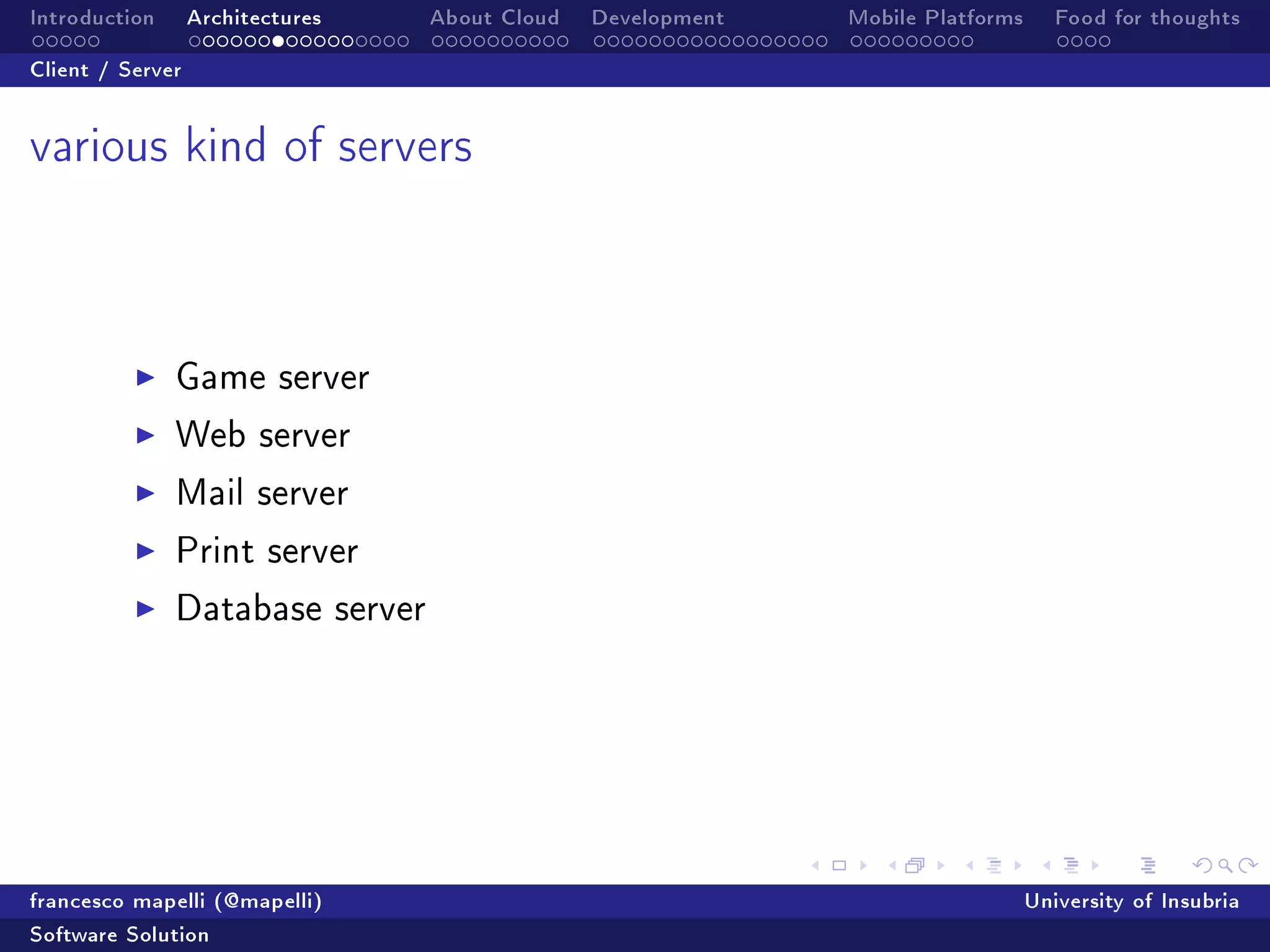Open the Mobile Platforms section
Viewport: 1270px width, 952px height.
point(936,18)
